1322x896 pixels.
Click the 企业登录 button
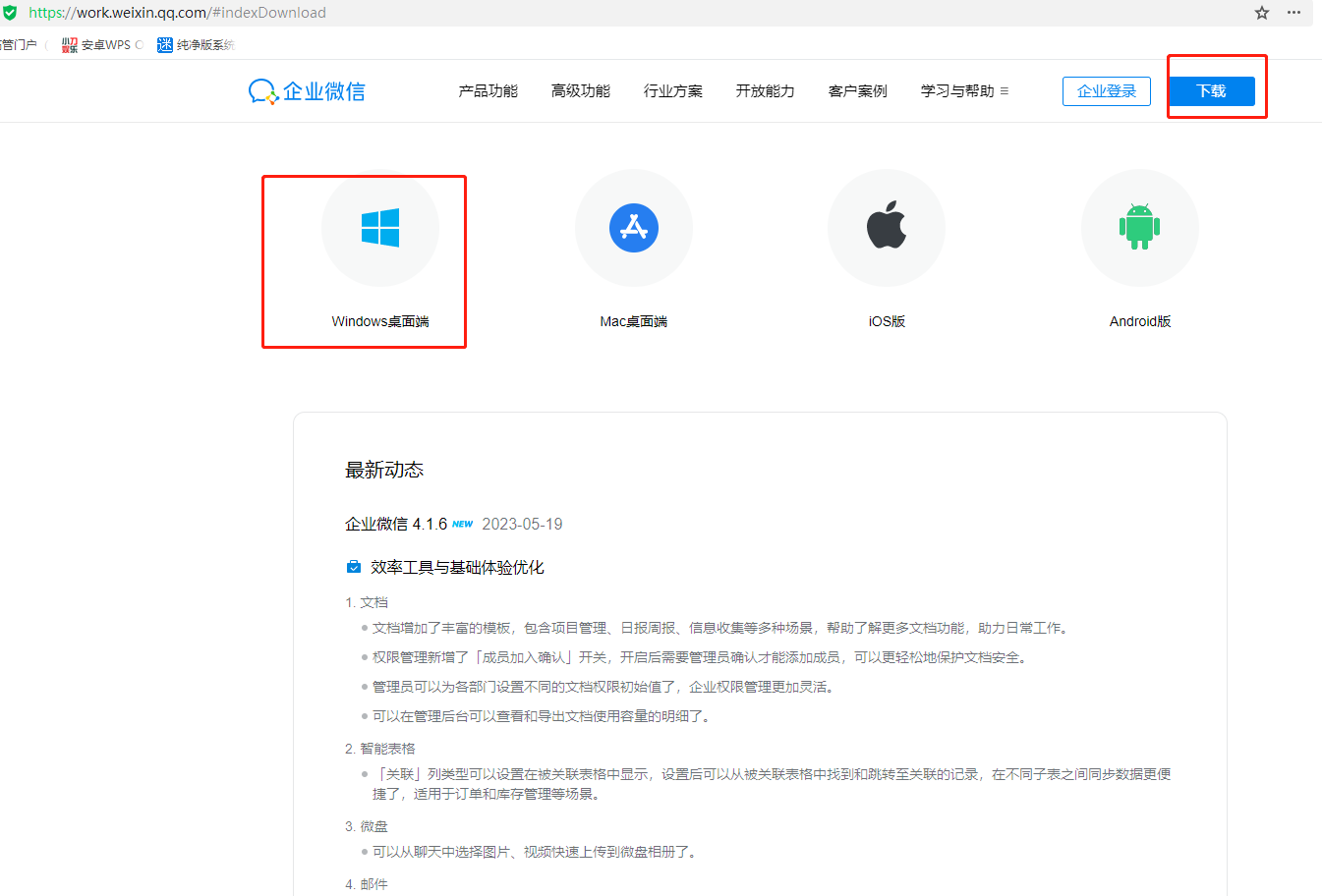coord(1107,91)
